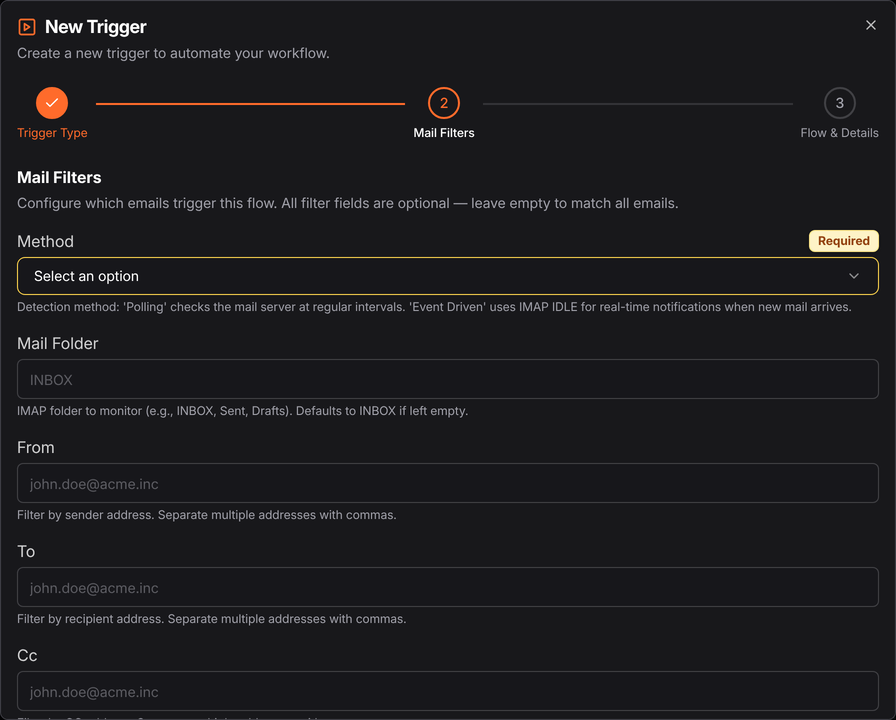Screen dimensions: 896x720
Task: Click the From address input field
Action: click(447, 483)
